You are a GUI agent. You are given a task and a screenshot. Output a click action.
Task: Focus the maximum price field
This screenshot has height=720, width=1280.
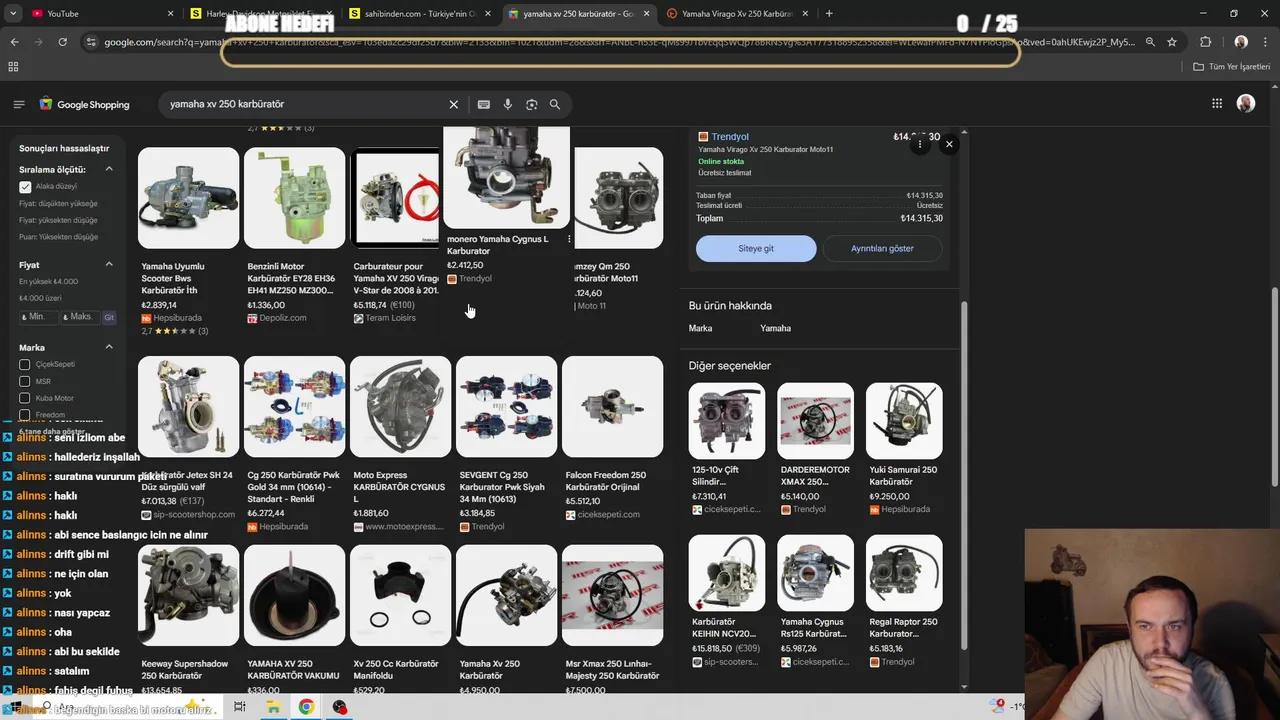click(x=80, y=317)
